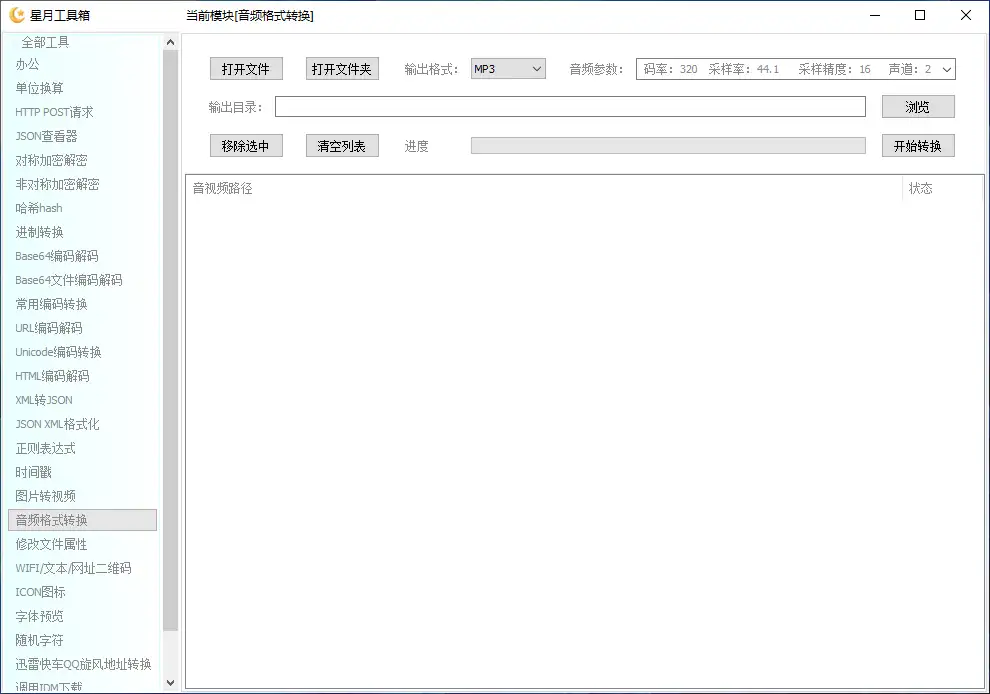Click the 状态 column header
Image resolution: width=990 pixels, height=694 pixels.
tap(943, 188)
